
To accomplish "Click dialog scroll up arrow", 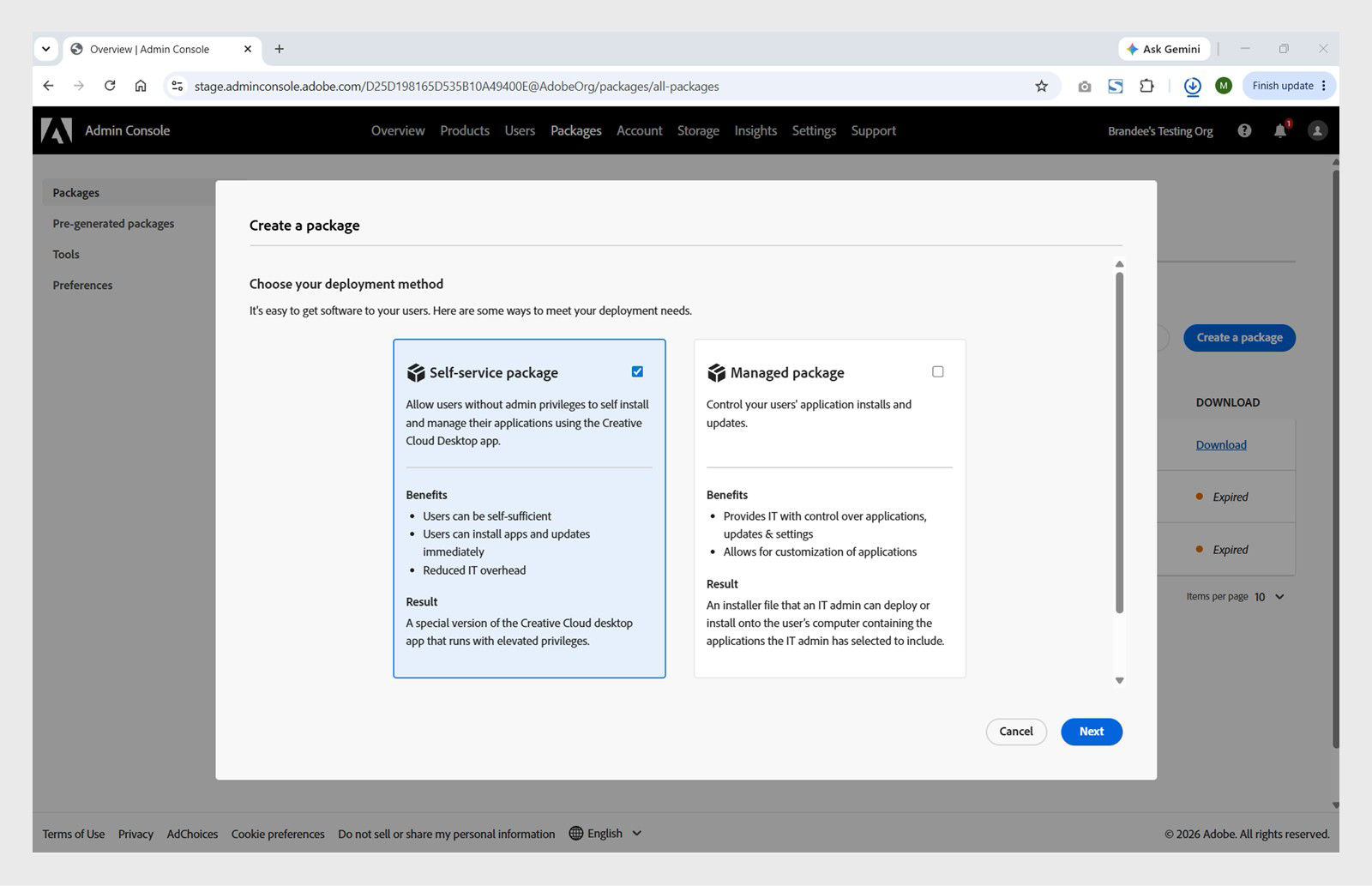I will (1119, 263).
